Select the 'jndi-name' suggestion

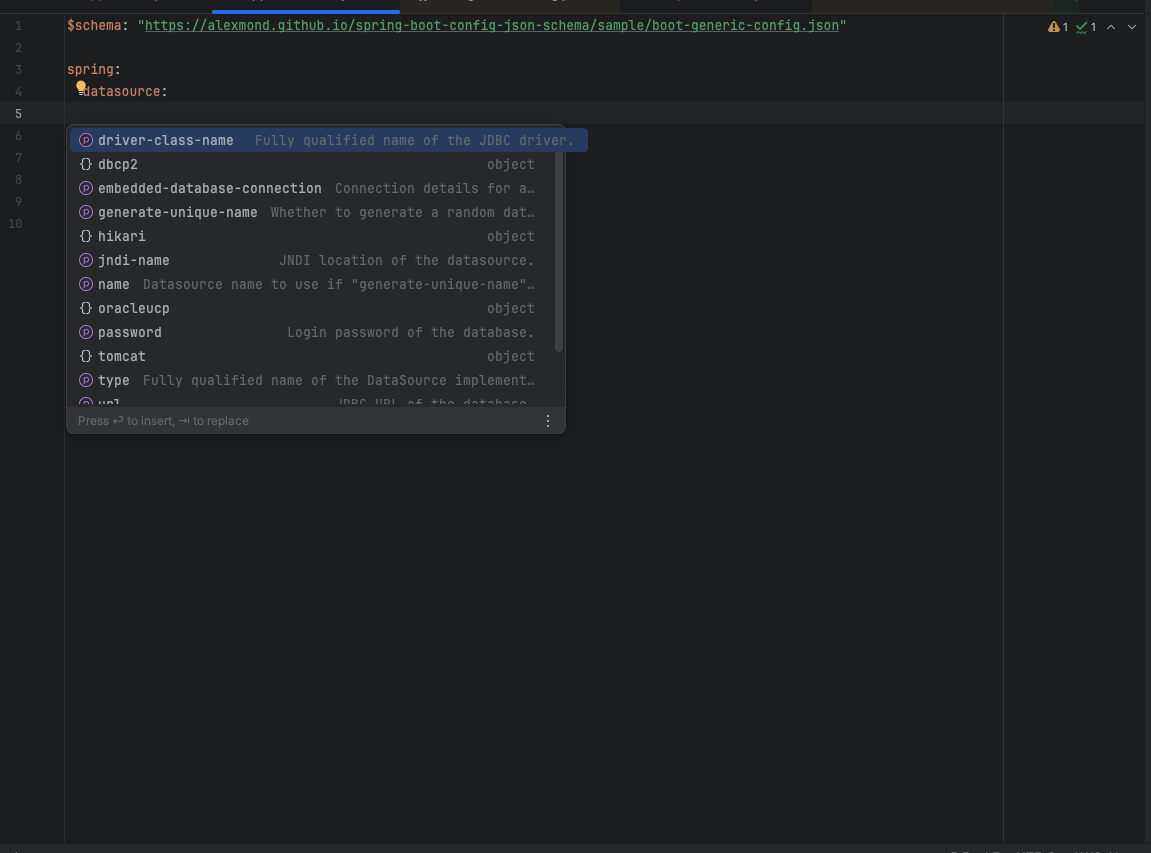pos(134,260)
